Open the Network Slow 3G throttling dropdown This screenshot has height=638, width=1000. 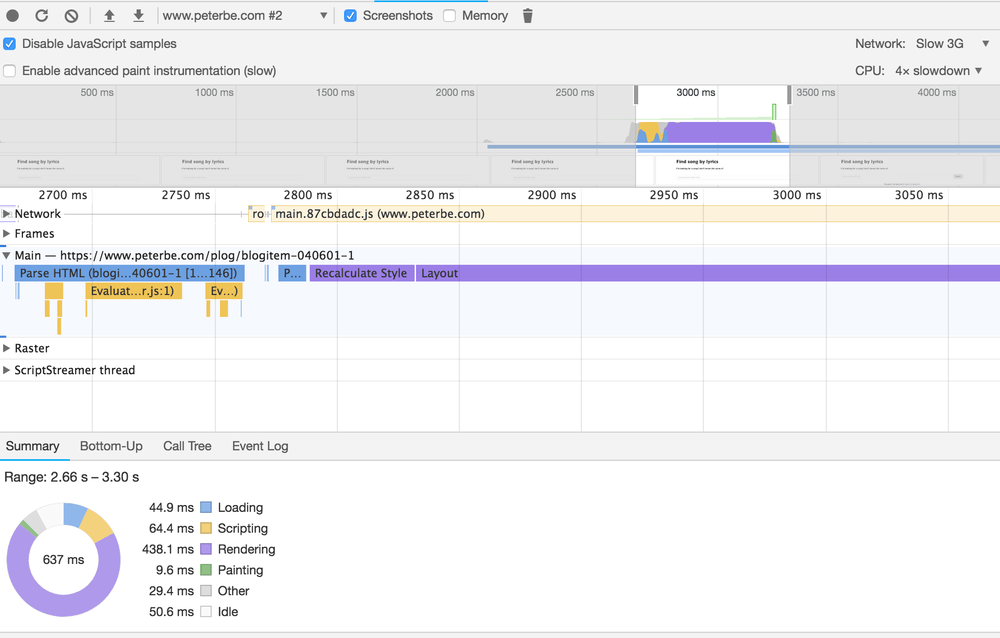(x=952, y=44)
